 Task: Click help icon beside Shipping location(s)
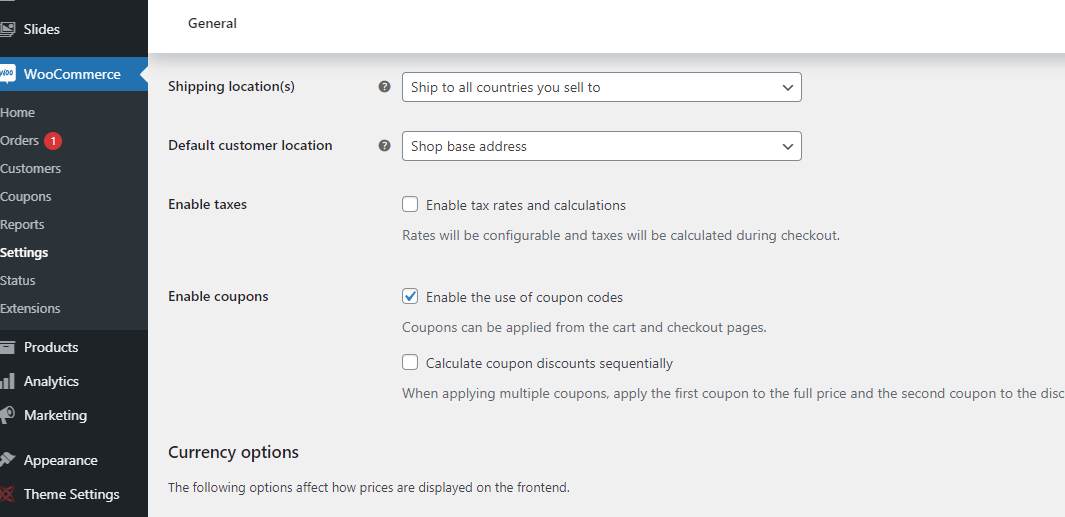tap(384, 87)
